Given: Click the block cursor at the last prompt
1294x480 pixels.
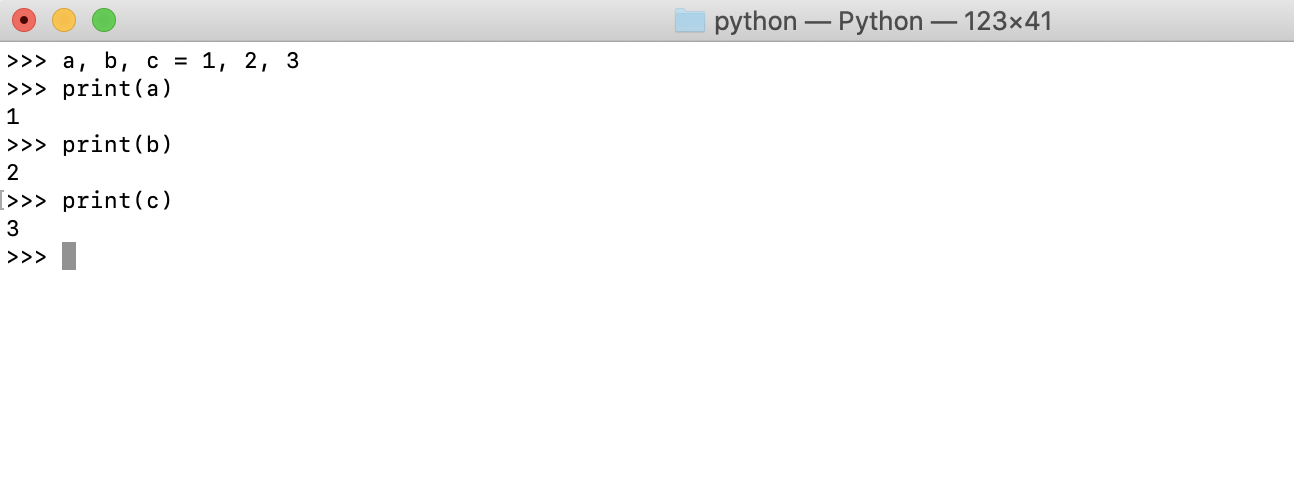Looking at the screenshot, I should [x=69, y=256].
